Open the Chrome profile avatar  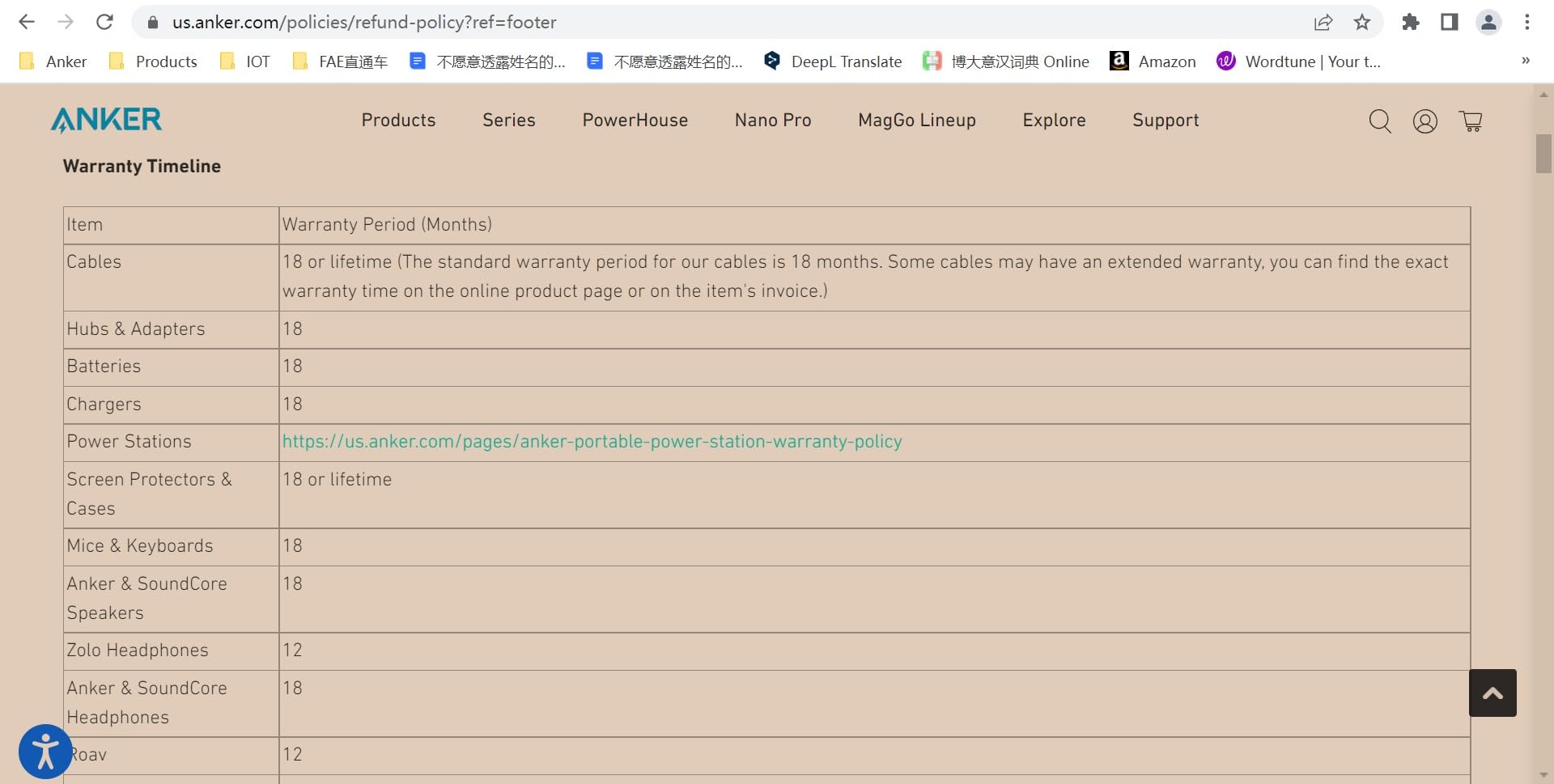pos(1488,22)
